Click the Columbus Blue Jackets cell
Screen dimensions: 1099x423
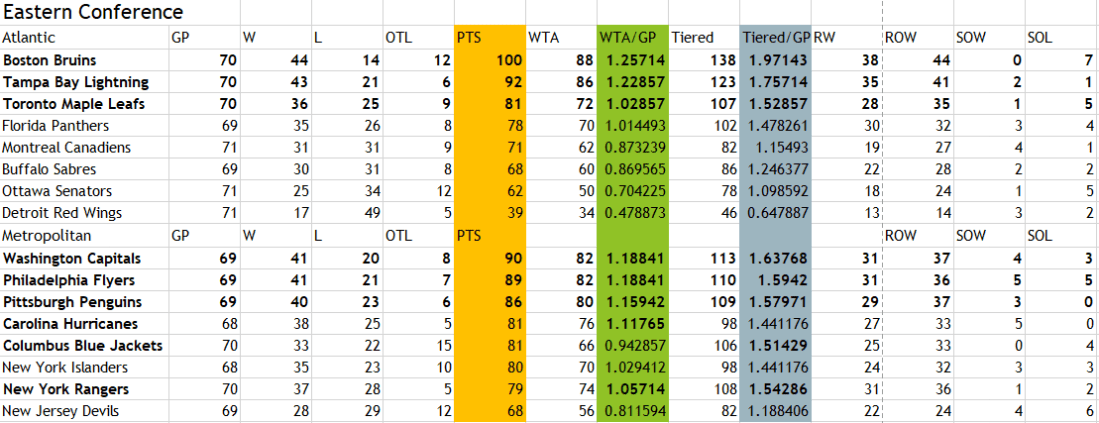point(68,345)
